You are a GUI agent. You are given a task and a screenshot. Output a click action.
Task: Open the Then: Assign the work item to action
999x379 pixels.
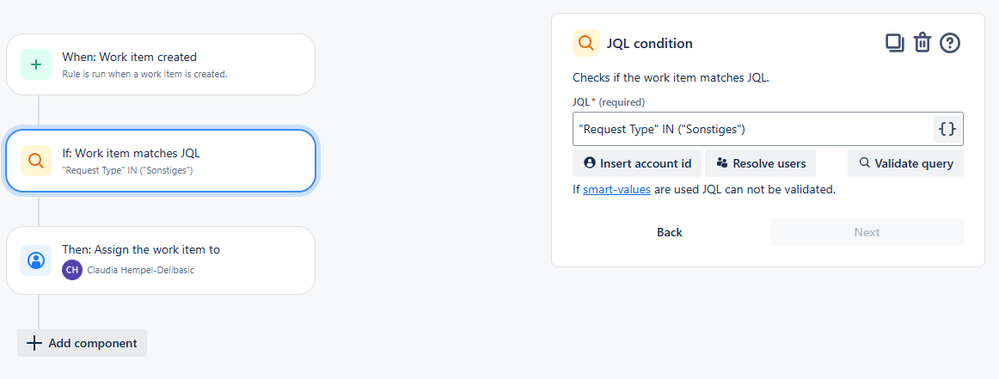[x=161, y=260]
